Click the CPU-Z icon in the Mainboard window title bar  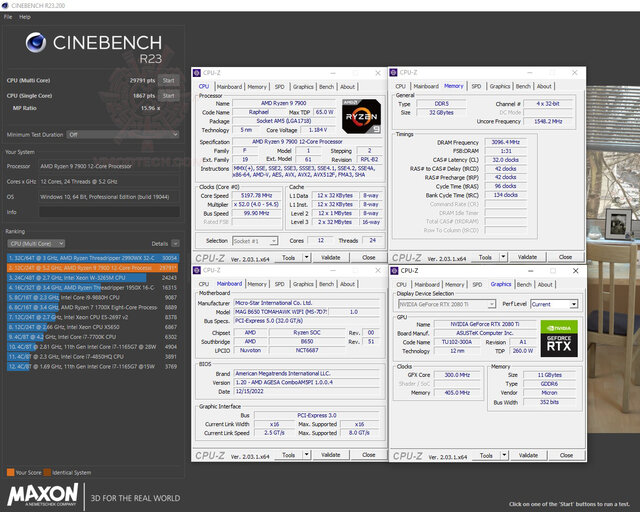(x=199, y=272)
